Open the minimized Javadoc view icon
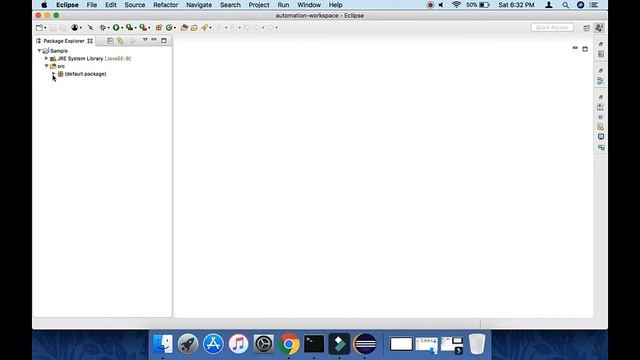The height and width of the screenshot is (360, 640). 601,117
